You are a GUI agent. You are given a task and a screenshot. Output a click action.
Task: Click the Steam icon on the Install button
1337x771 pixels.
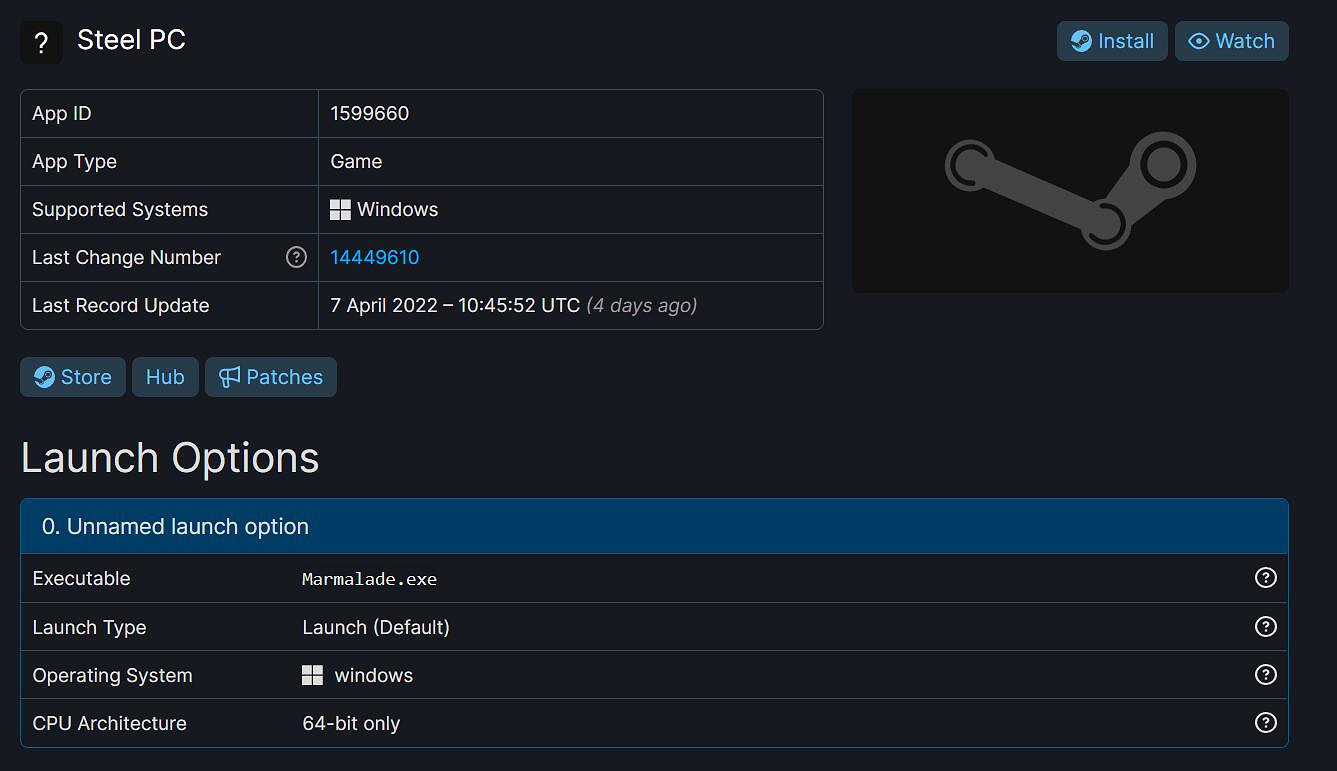[1080, 41]
